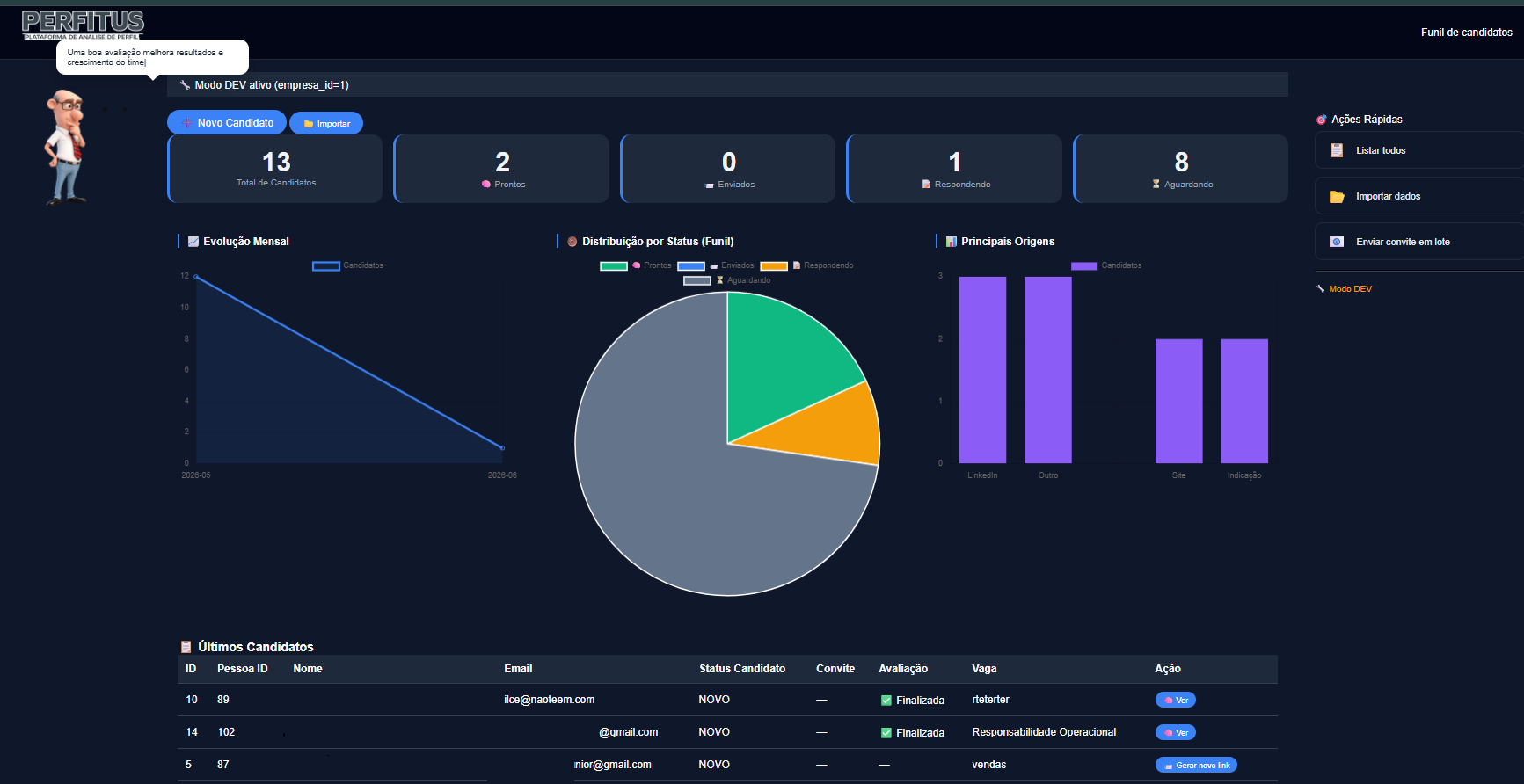Click the Outro bar in origins chart
Image resolution: width=1524 pixels, height=784 pixels.
(1048, 370)
